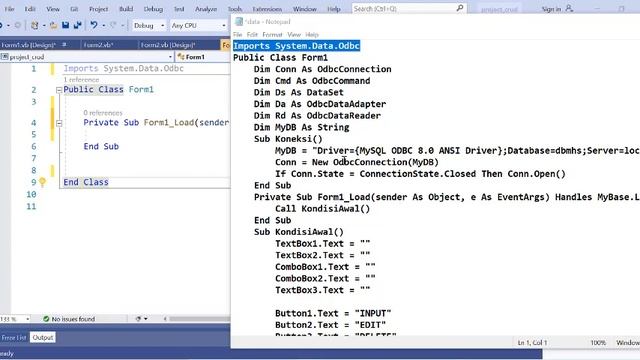Screen dimensions: 640x360
Task: Switch to Output tab
Action: click(43, 338)
